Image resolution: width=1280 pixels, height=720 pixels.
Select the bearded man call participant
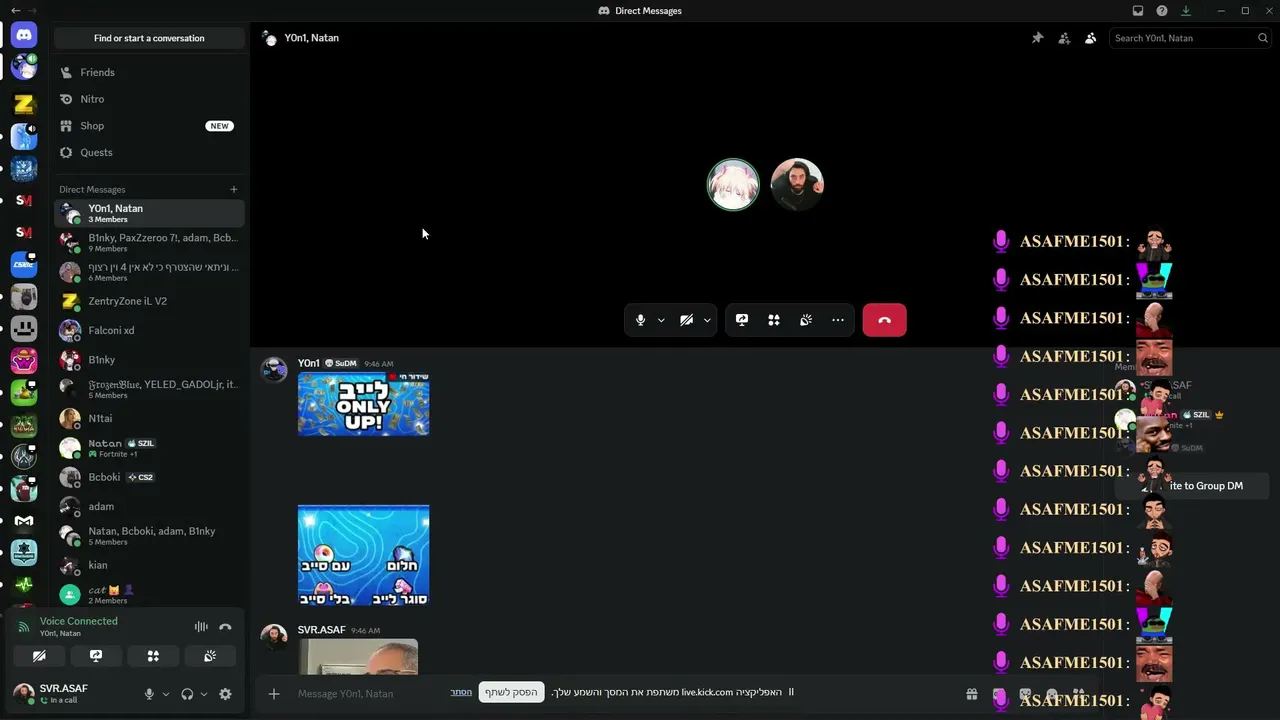pos(797,184)
